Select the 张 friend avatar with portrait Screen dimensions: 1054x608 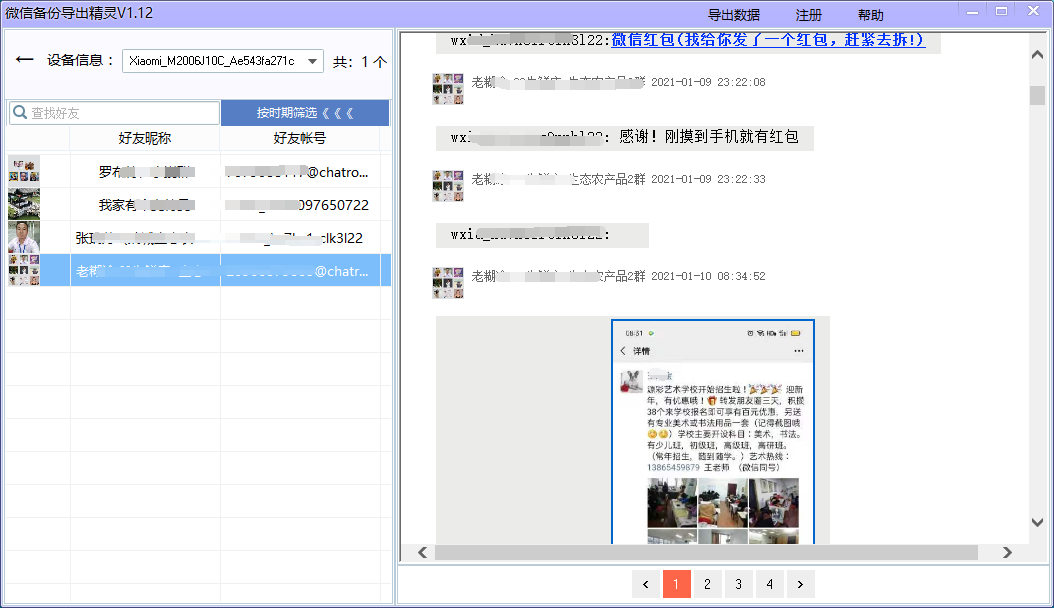(23, 238)
